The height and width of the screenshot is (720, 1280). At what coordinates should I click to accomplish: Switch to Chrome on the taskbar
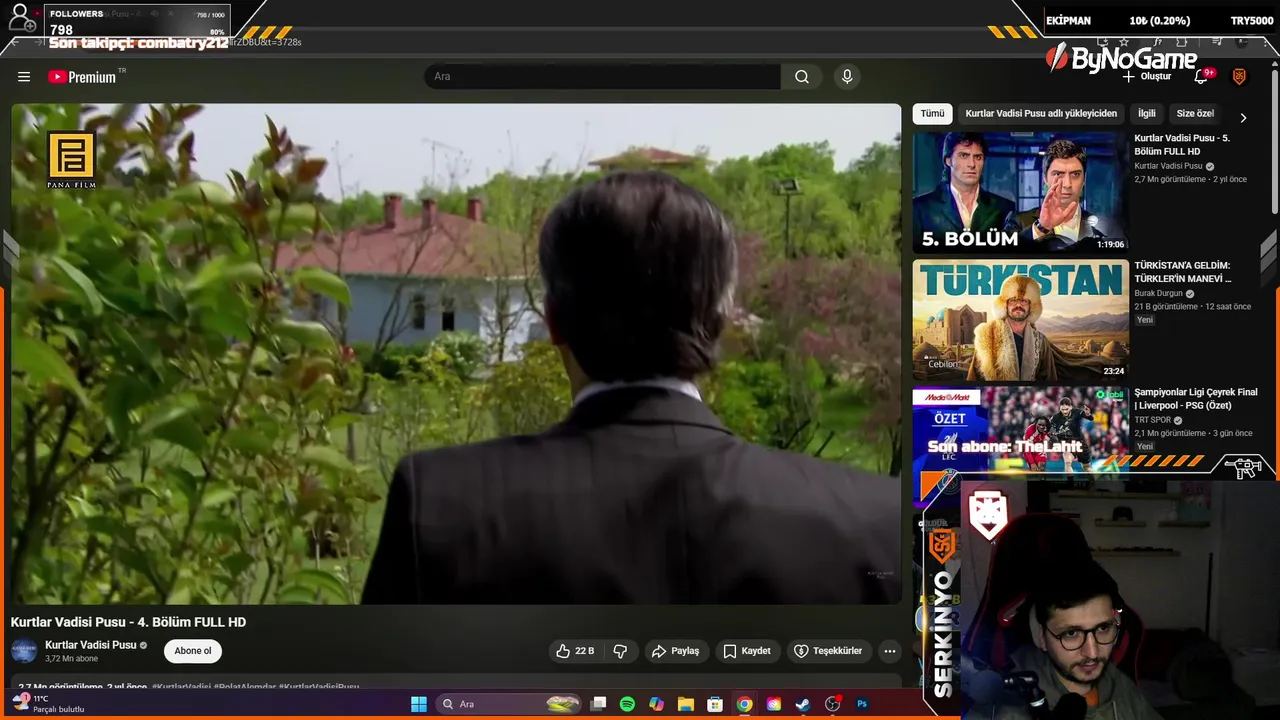(x=745, y=704)
